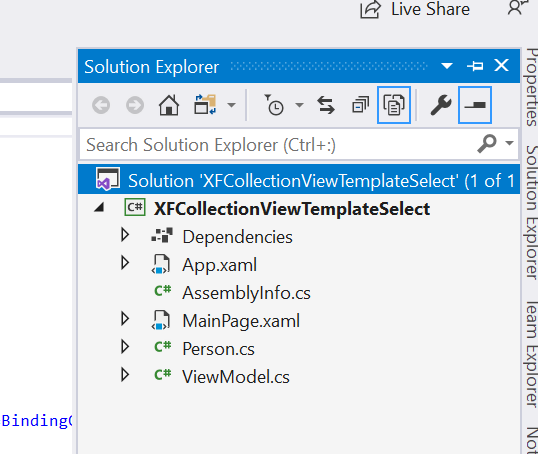Expand the MainPage.xaml node
Image resolution: width=538 pixels, height=454 pixels.
(x=125, y=319)
